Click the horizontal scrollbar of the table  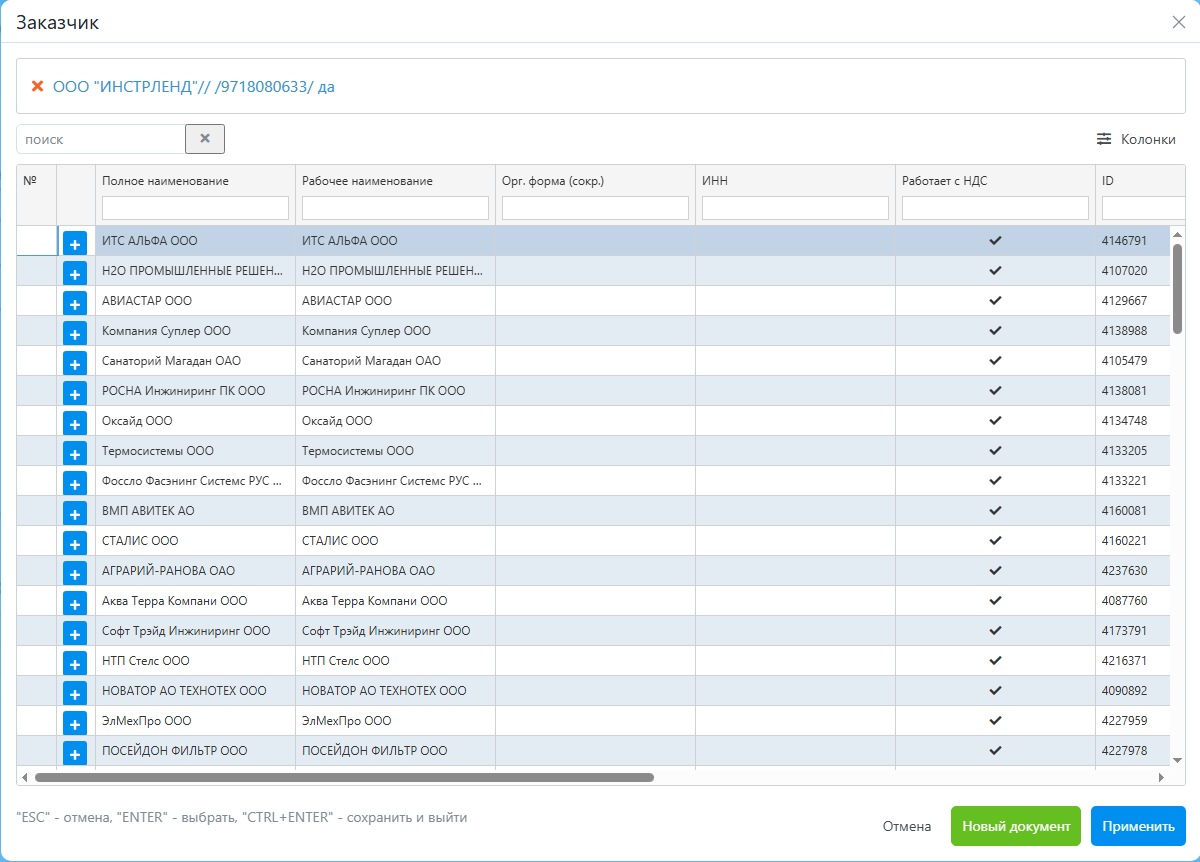344,777
